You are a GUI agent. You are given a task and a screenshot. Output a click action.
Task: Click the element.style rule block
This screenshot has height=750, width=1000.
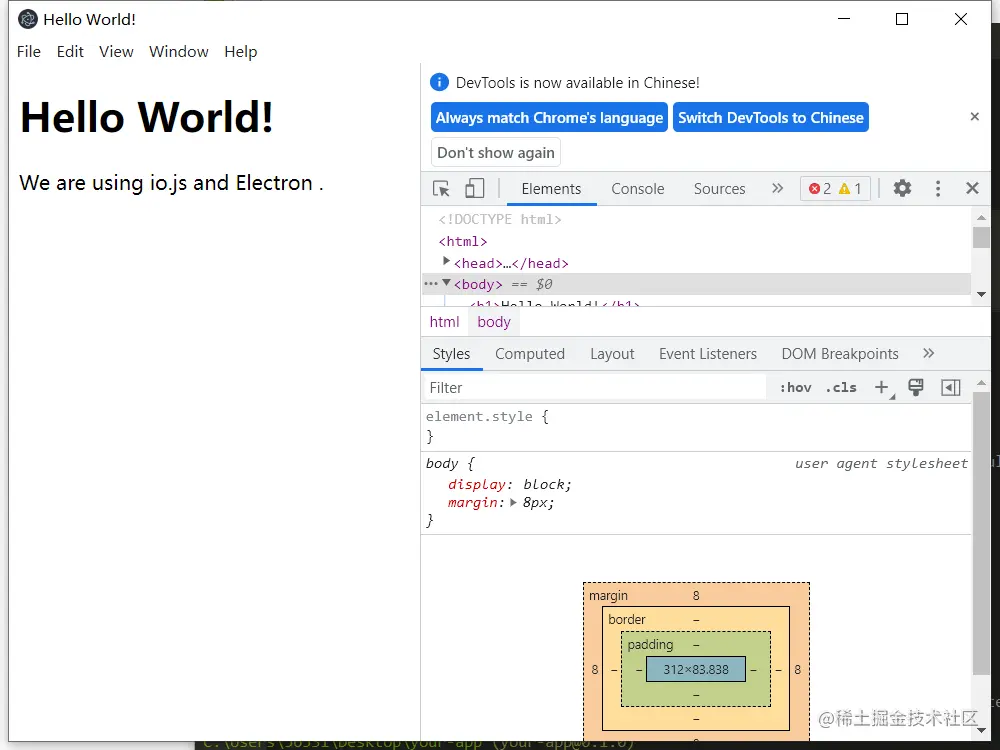click(696, 427)
